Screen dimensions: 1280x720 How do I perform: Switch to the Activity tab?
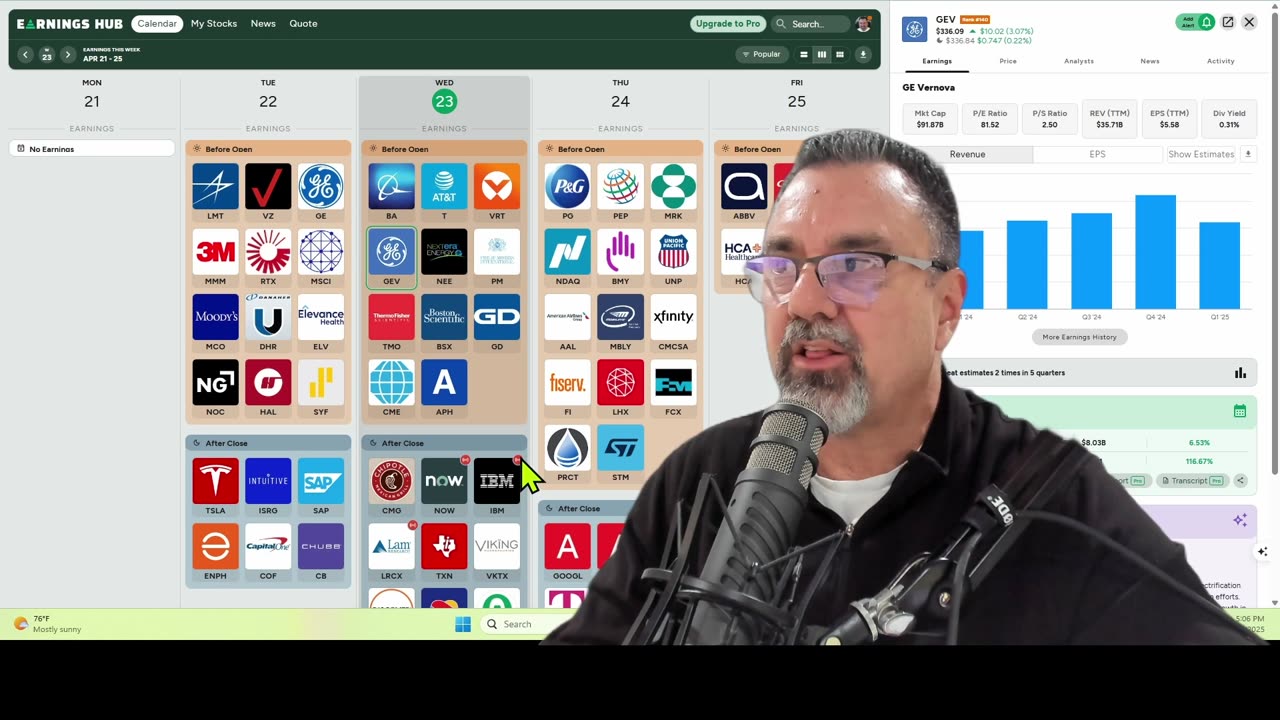[1221, 61]
